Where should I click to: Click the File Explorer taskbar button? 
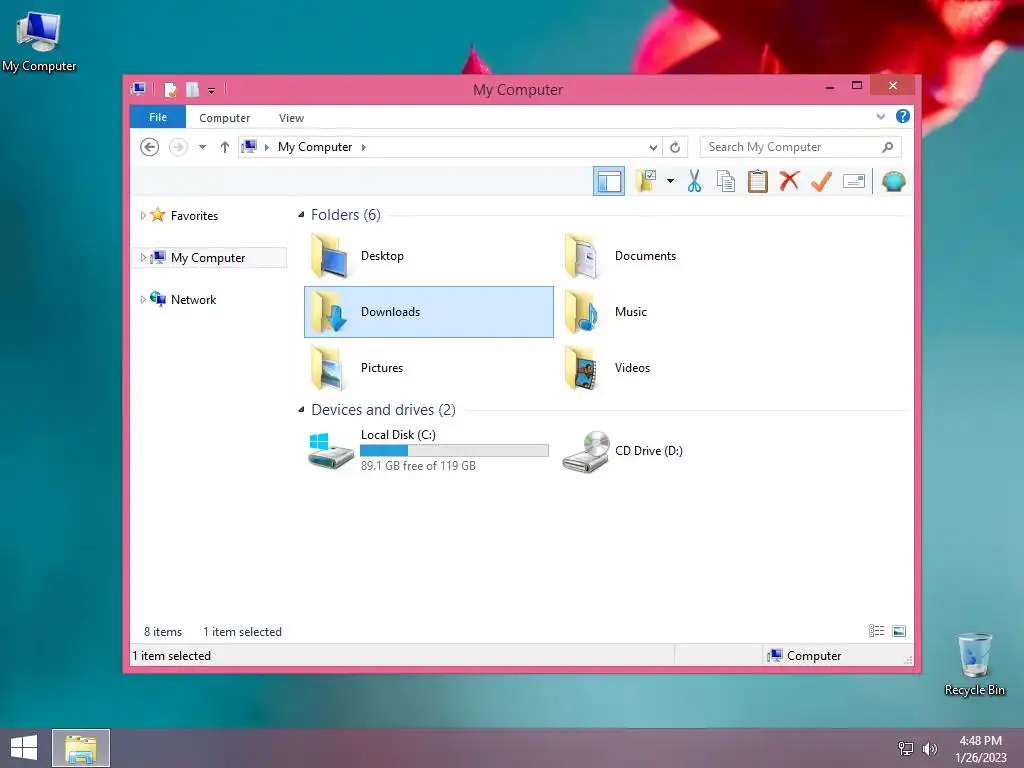tap(81, 748)
